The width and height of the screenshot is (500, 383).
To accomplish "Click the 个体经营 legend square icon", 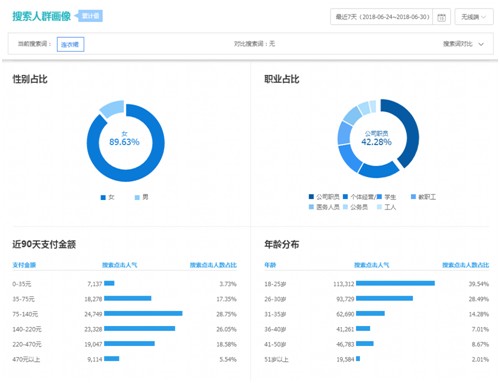I will tap(345, 197).
